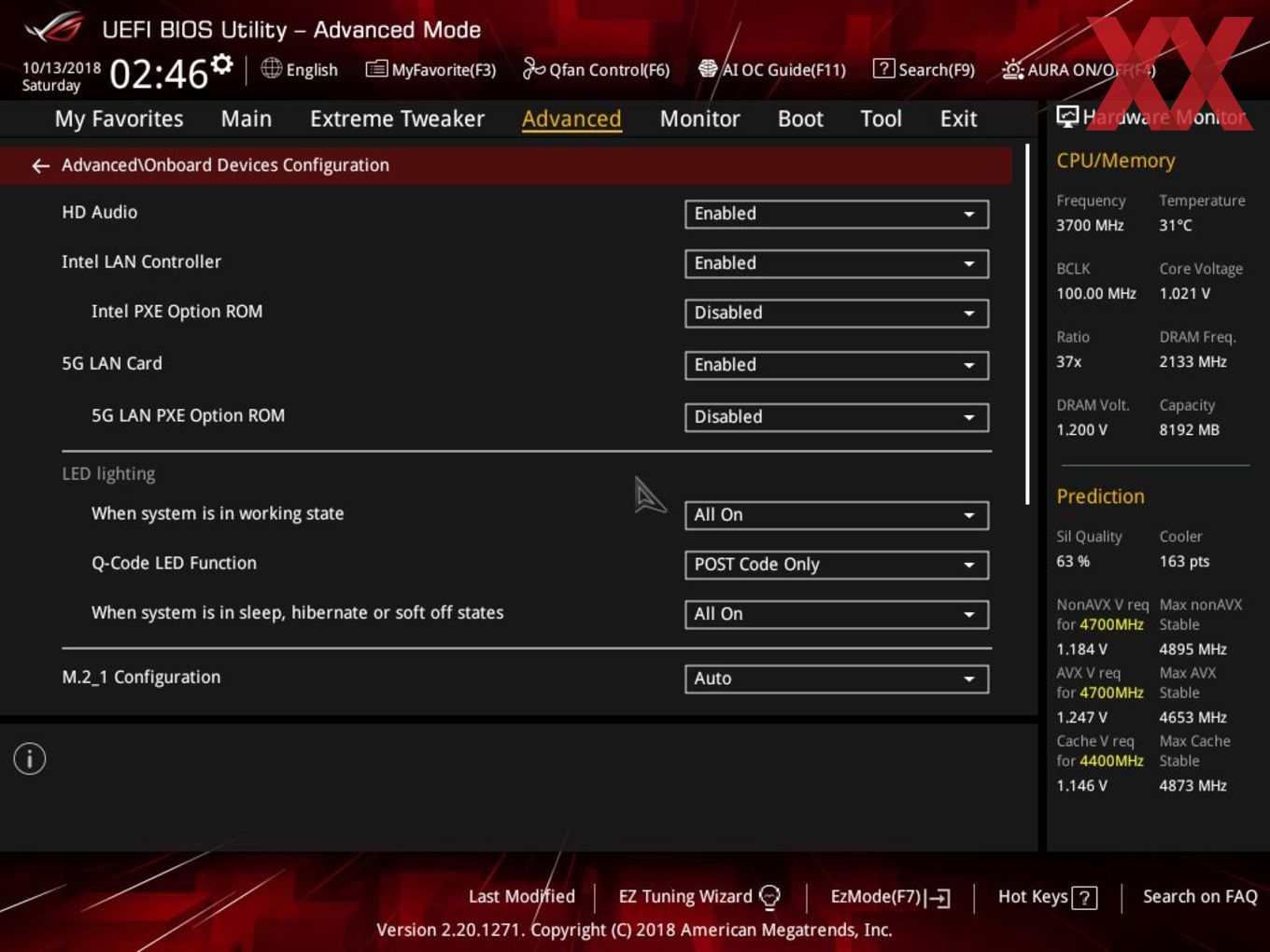The height and width of the screenshot is (952, 1270).
Task: Select Q-Code LED Function label
Action: coord(174,564)
